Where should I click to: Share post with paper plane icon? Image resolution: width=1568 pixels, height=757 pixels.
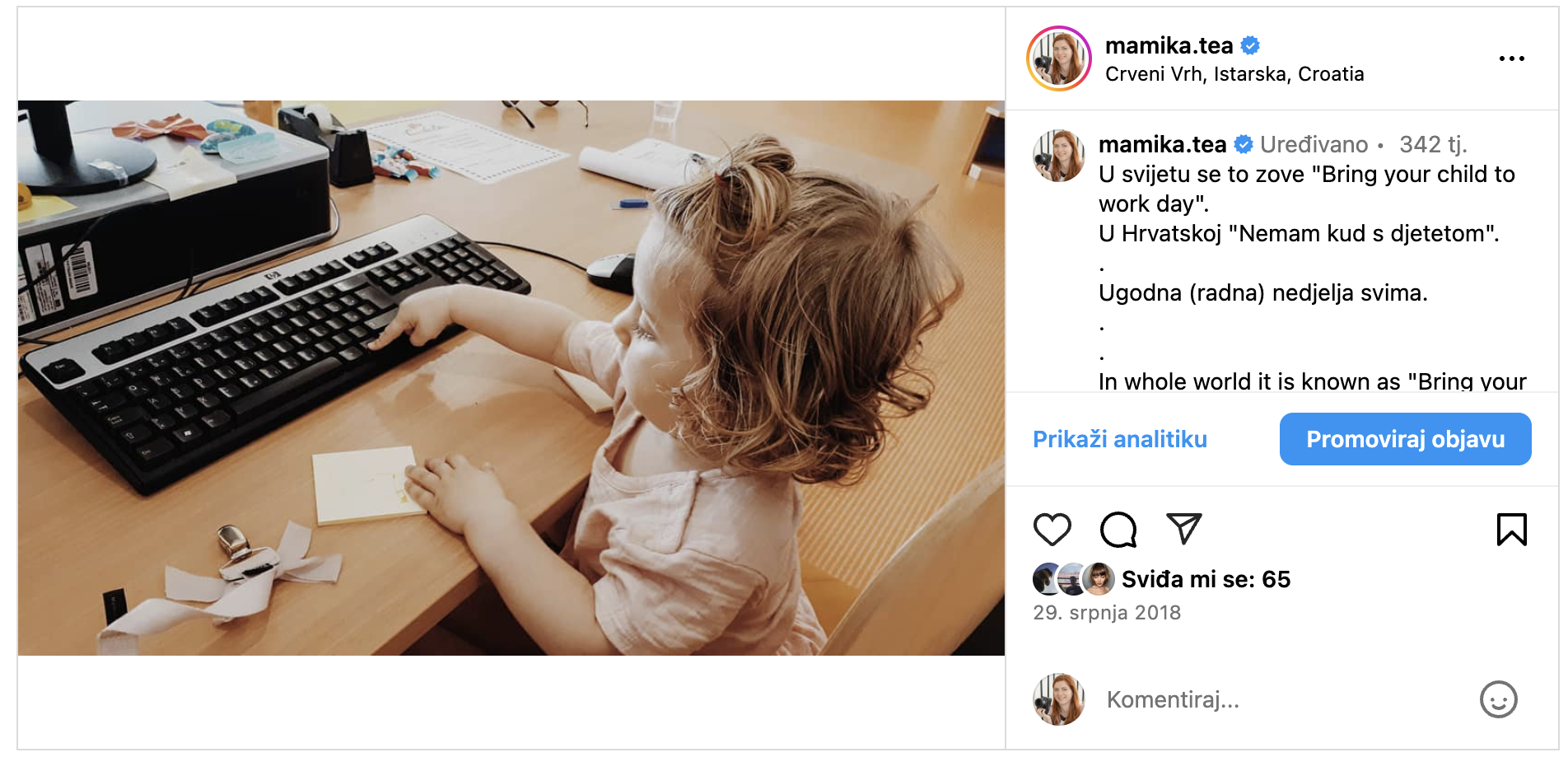1184,529
